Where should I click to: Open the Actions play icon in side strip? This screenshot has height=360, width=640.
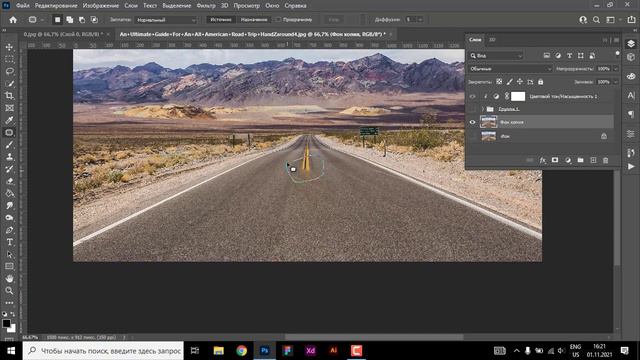point(631,167)
